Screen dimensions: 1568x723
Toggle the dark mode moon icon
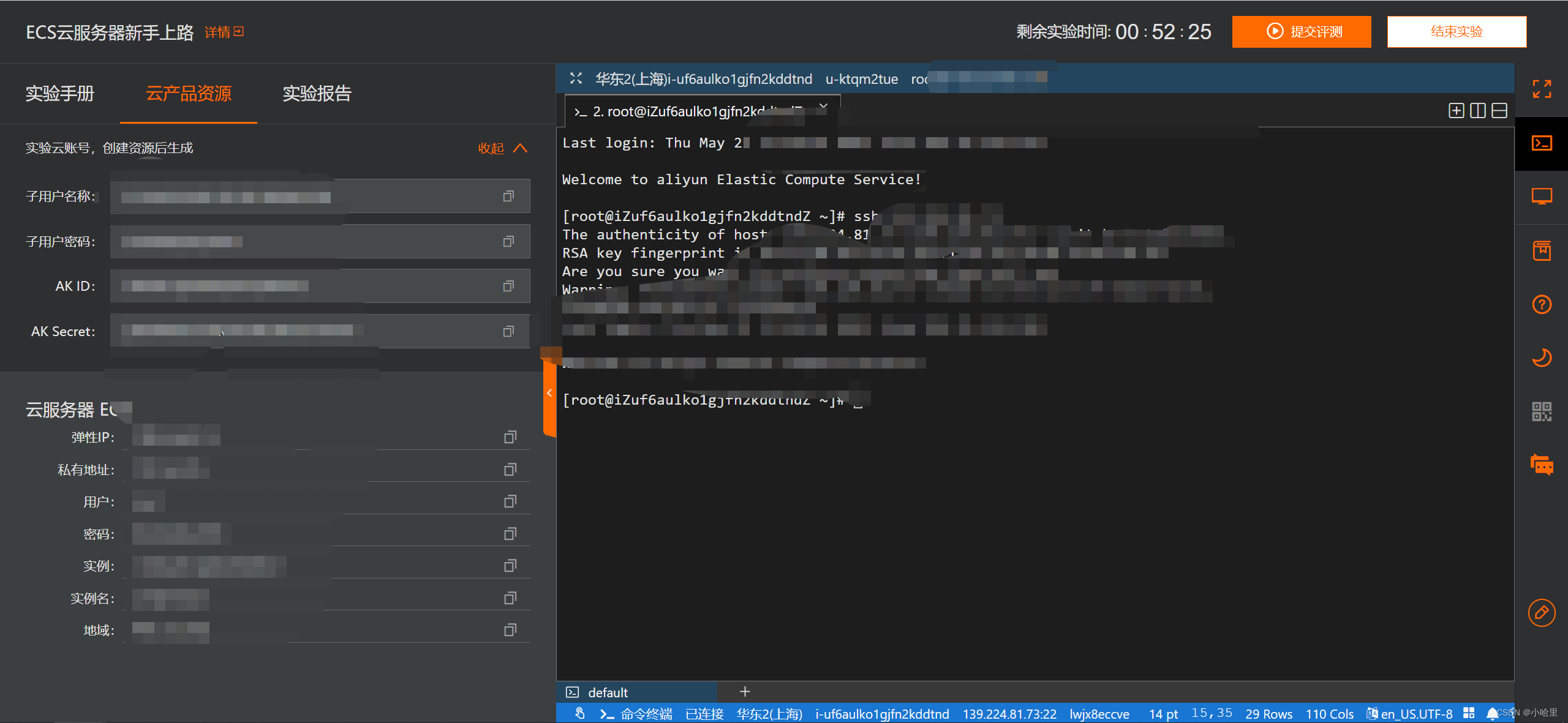coord(1542,358)
